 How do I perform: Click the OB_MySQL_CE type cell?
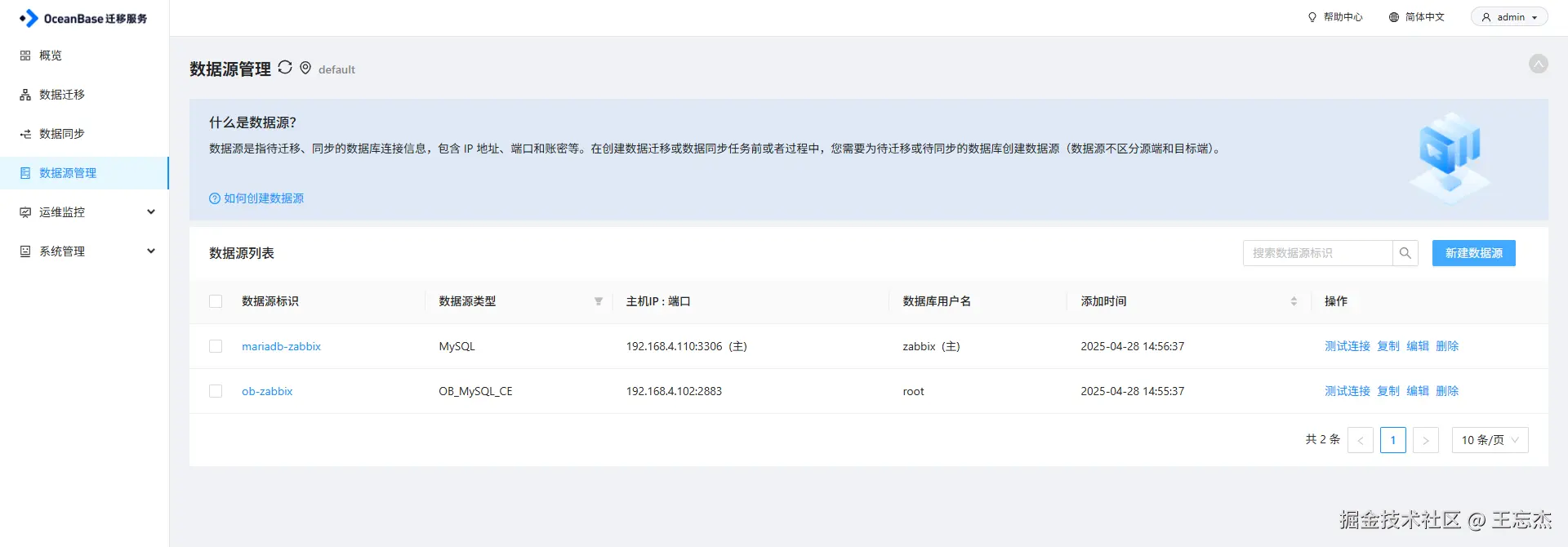pyautogui.click(x=475, y=391)
